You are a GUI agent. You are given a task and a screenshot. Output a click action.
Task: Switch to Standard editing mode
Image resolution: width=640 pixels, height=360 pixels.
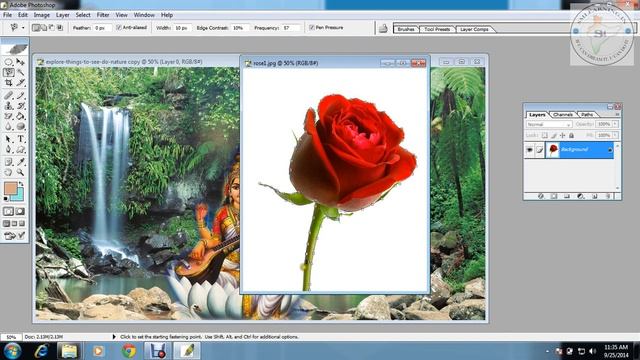point(8,211)
